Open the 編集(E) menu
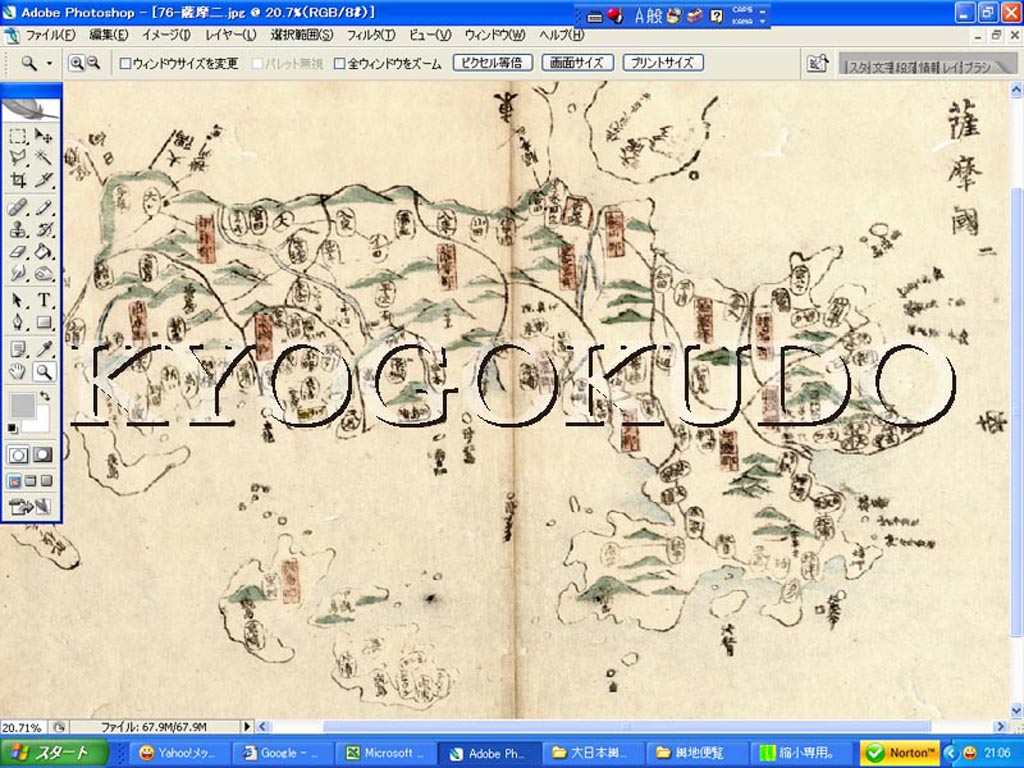Viewport: 1024px width, 768px height. (108, 35)
